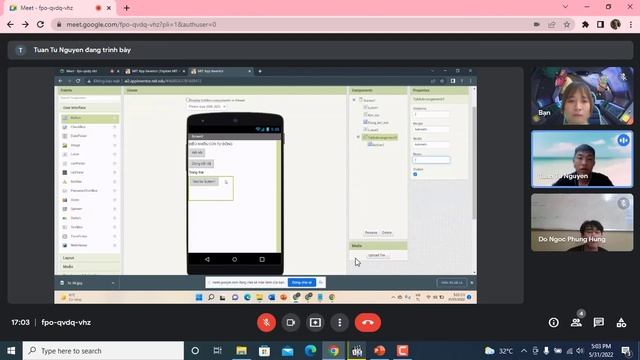Expand the Layout palette section
This screenshot has height=360, width=640.
click(x=90, y=258)
